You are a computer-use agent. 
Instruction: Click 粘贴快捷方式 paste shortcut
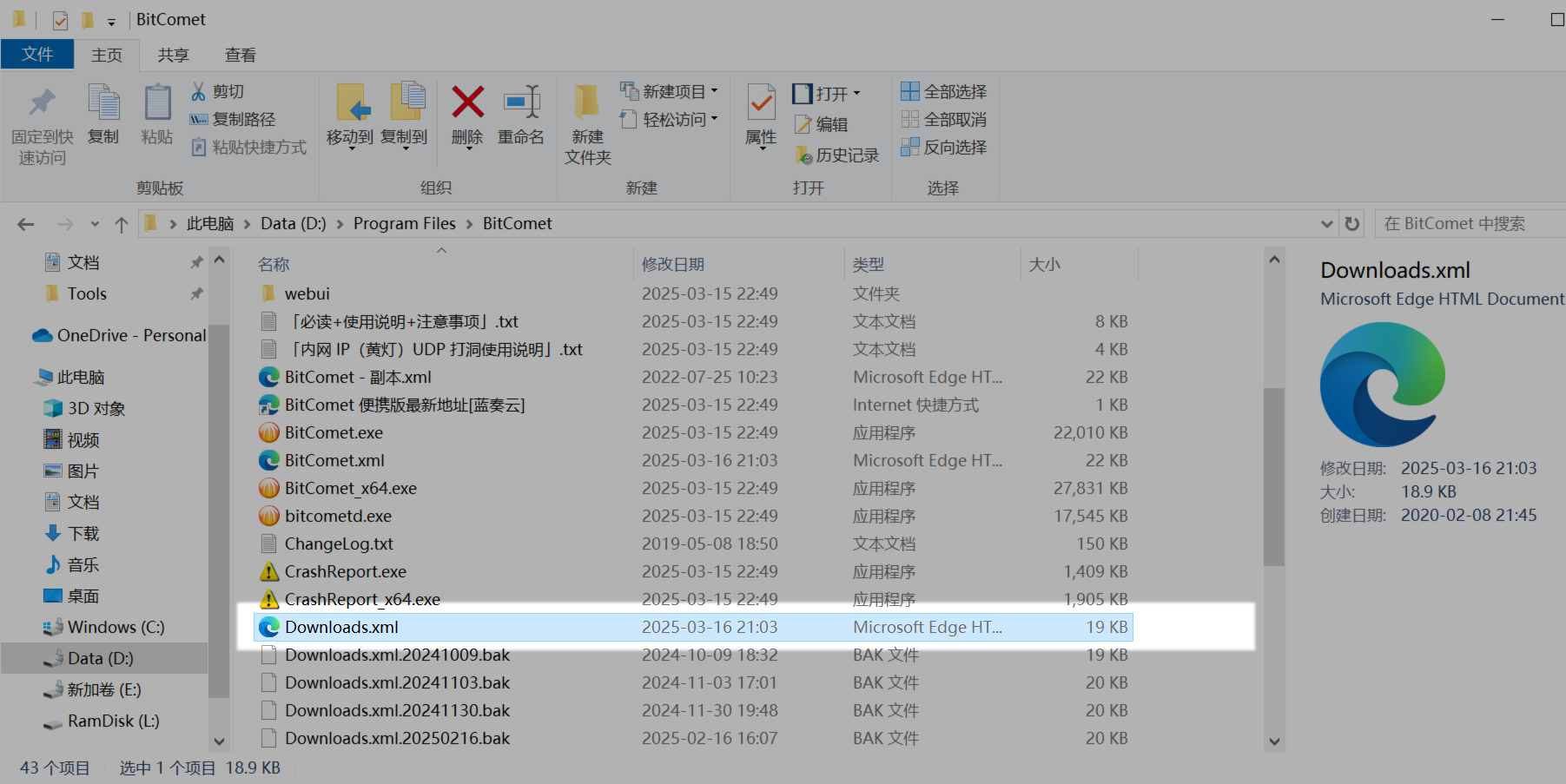point(249,147)
